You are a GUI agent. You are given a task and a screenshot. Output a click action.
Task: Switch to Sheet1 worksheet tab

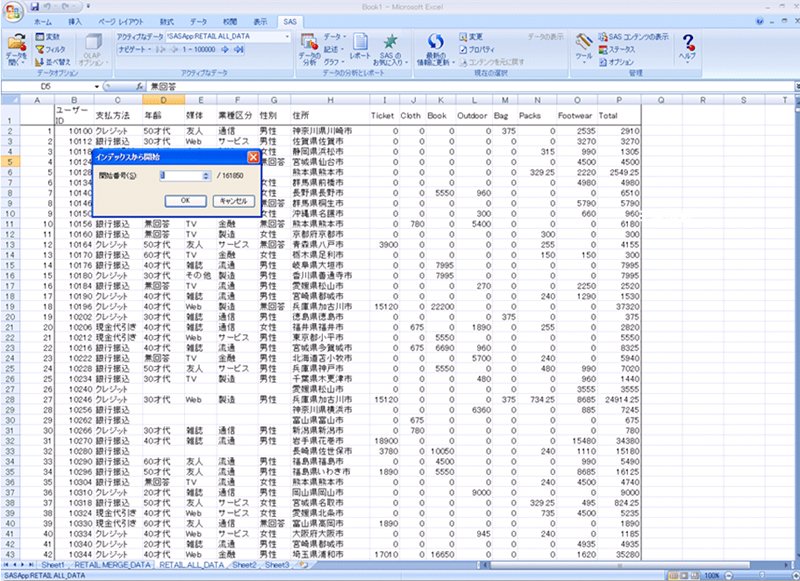53,565
